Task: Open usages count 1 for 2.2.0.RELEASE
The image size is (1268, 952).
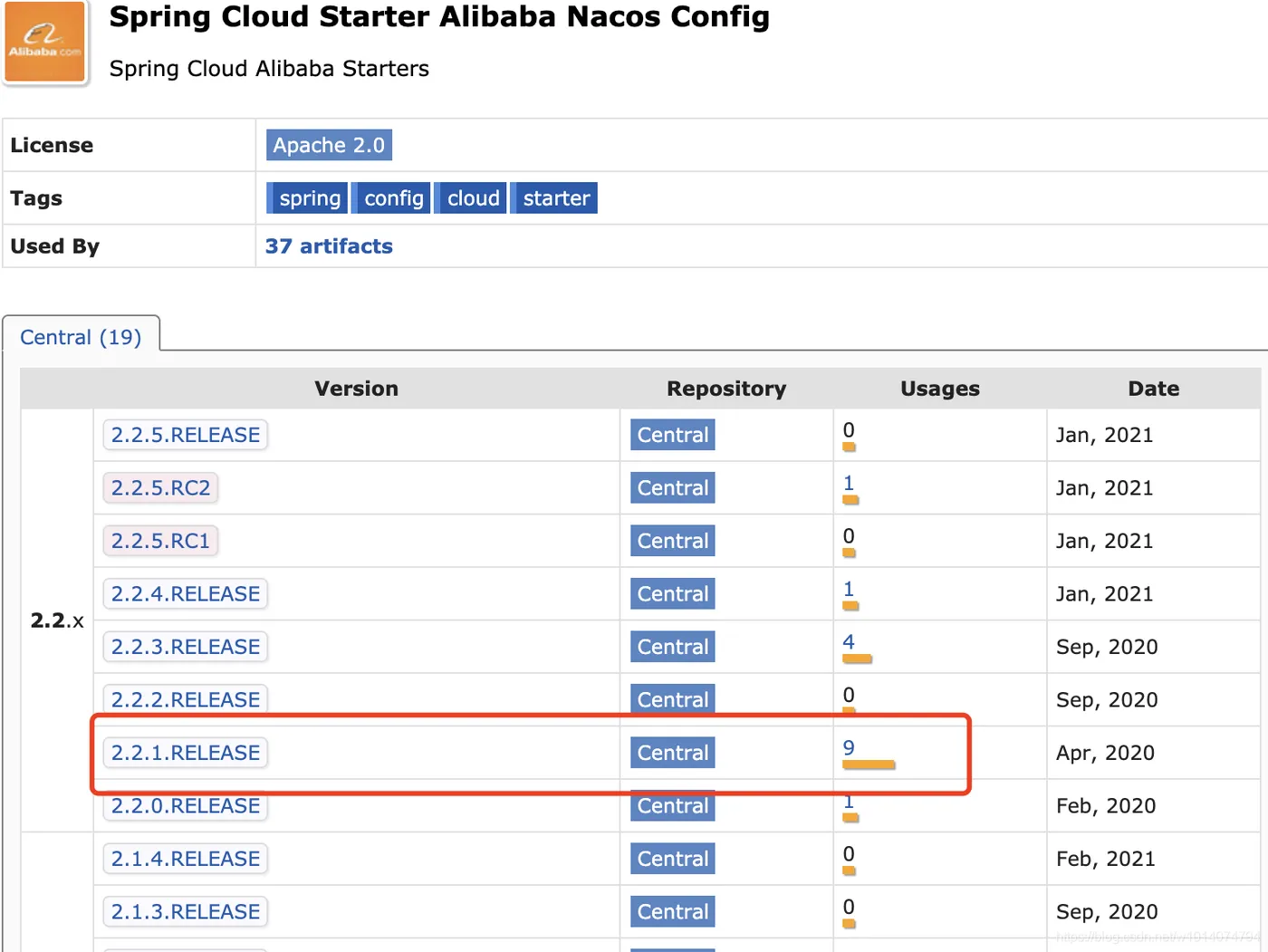Action: pyautogui.click(x=849, y=802)
